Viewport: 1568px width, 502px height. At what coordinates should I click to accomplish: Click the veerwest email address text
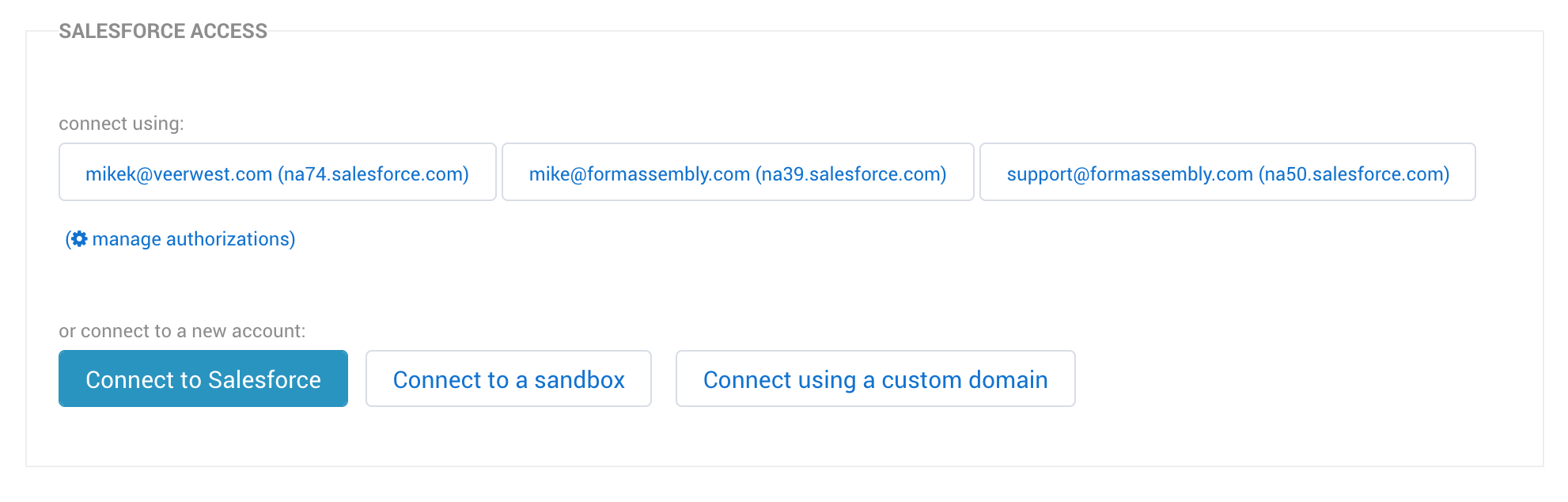tap(179, 174)
